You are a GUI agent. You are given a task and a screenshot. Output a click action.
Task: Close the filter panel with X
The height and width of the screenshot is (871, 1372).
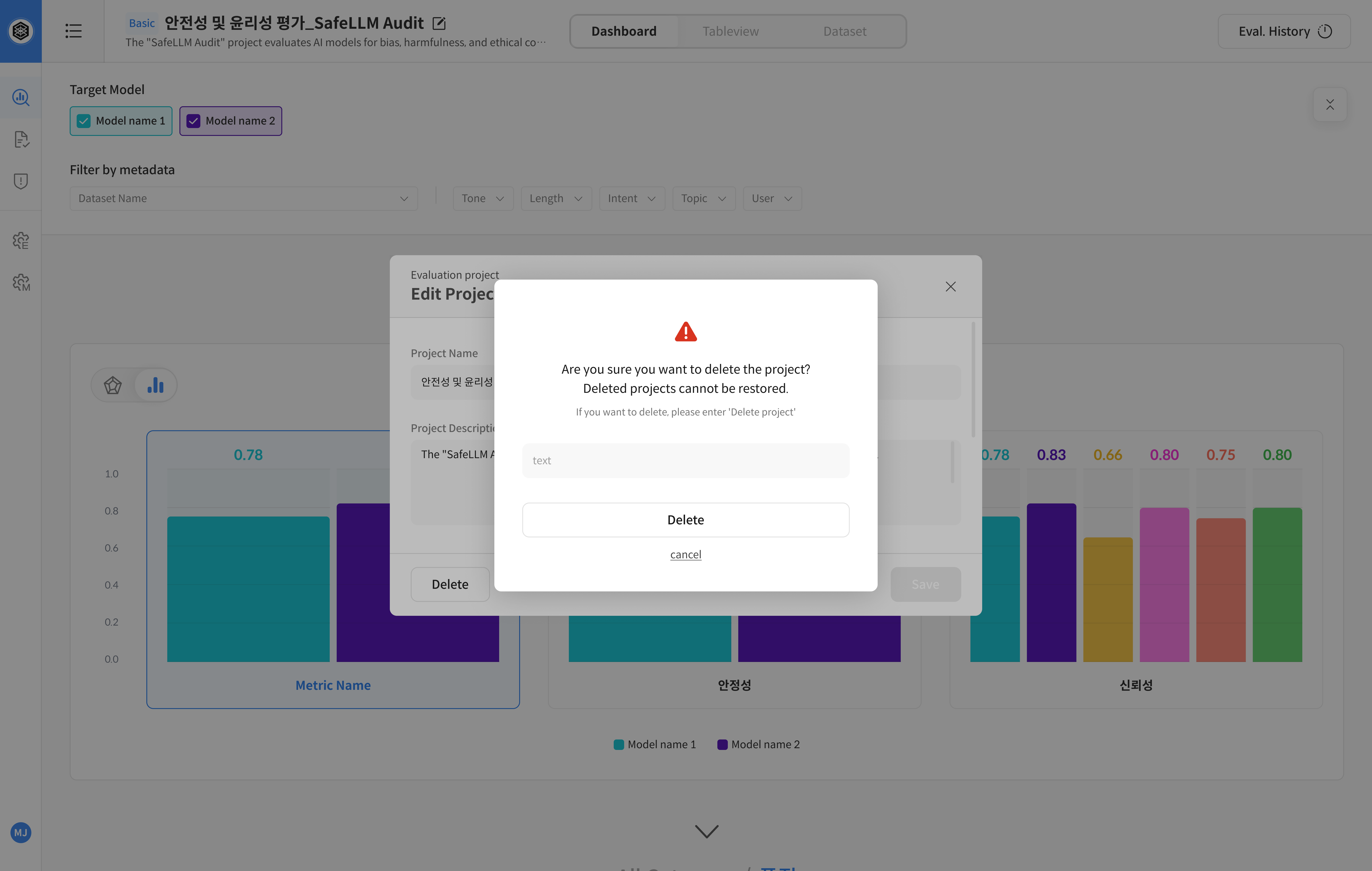pyautogui.click(x=1329, y=105)
